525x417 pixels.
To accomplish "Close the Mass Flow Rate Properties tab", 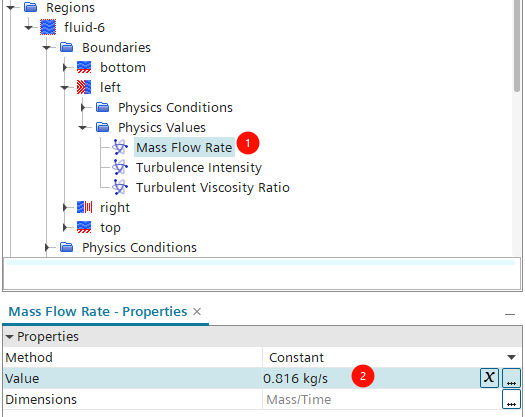I will tap(197, 312).
